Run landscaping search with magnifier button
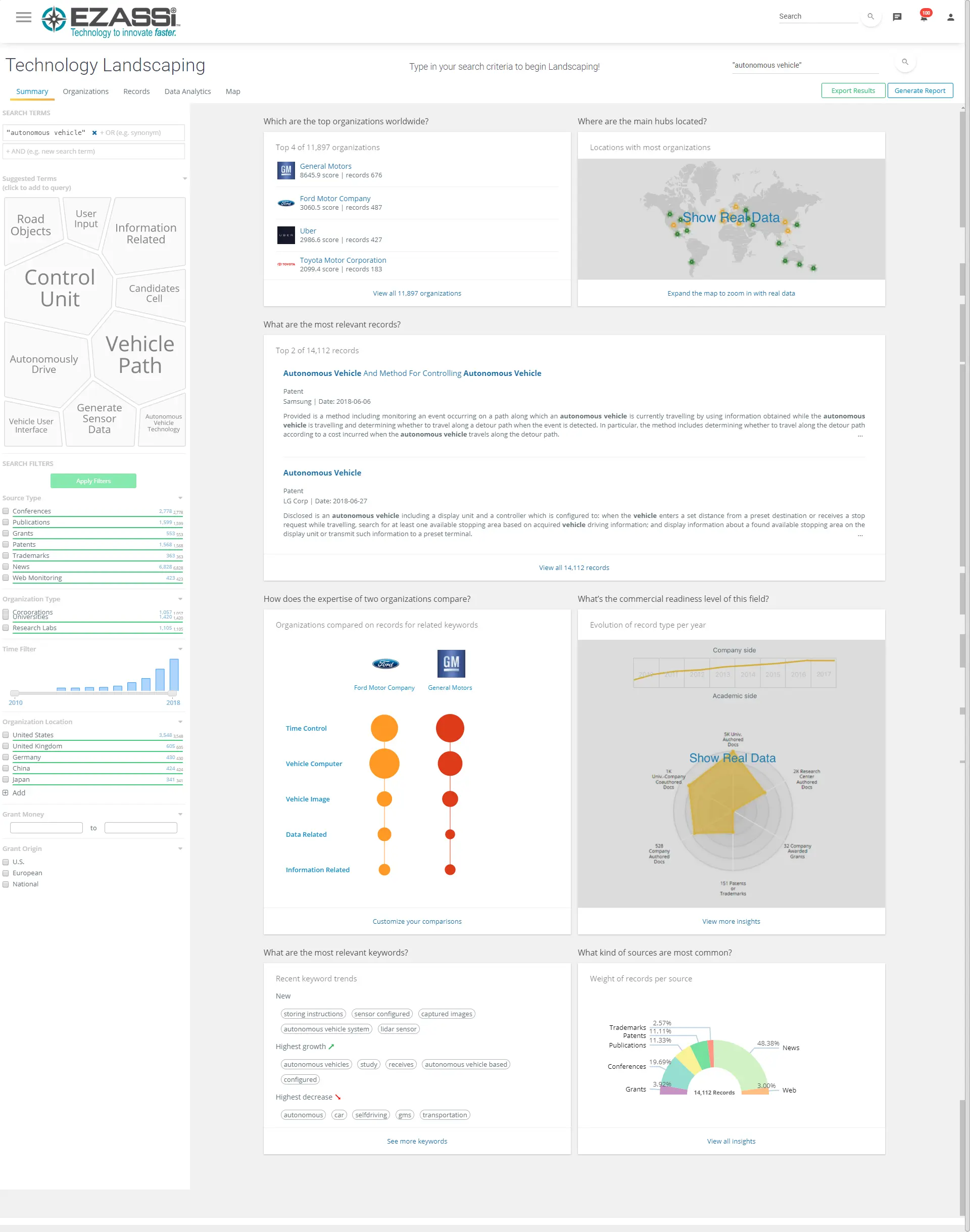 coord(905,62)
